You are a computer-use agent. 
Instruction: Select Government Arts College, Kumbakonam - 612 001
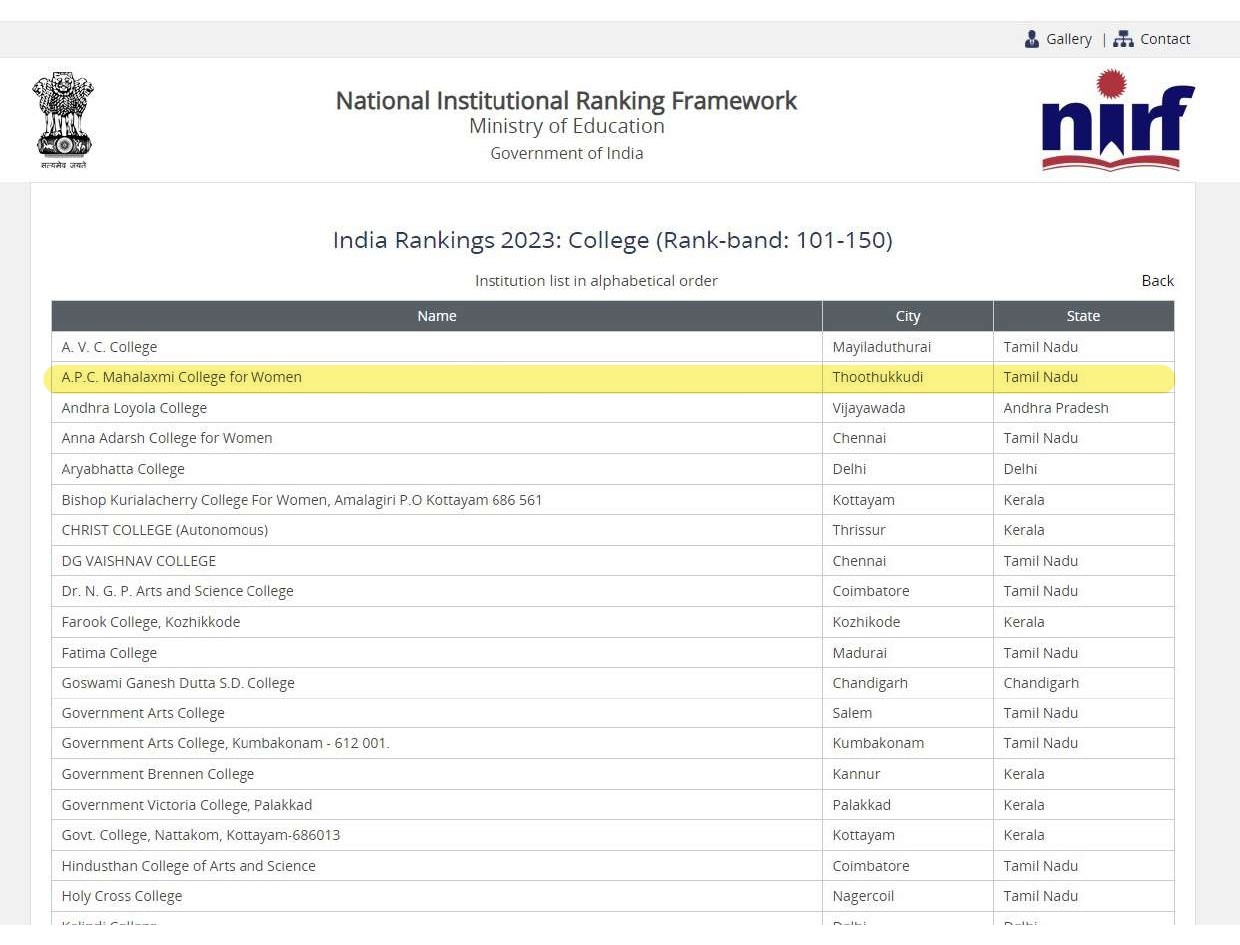225,743
